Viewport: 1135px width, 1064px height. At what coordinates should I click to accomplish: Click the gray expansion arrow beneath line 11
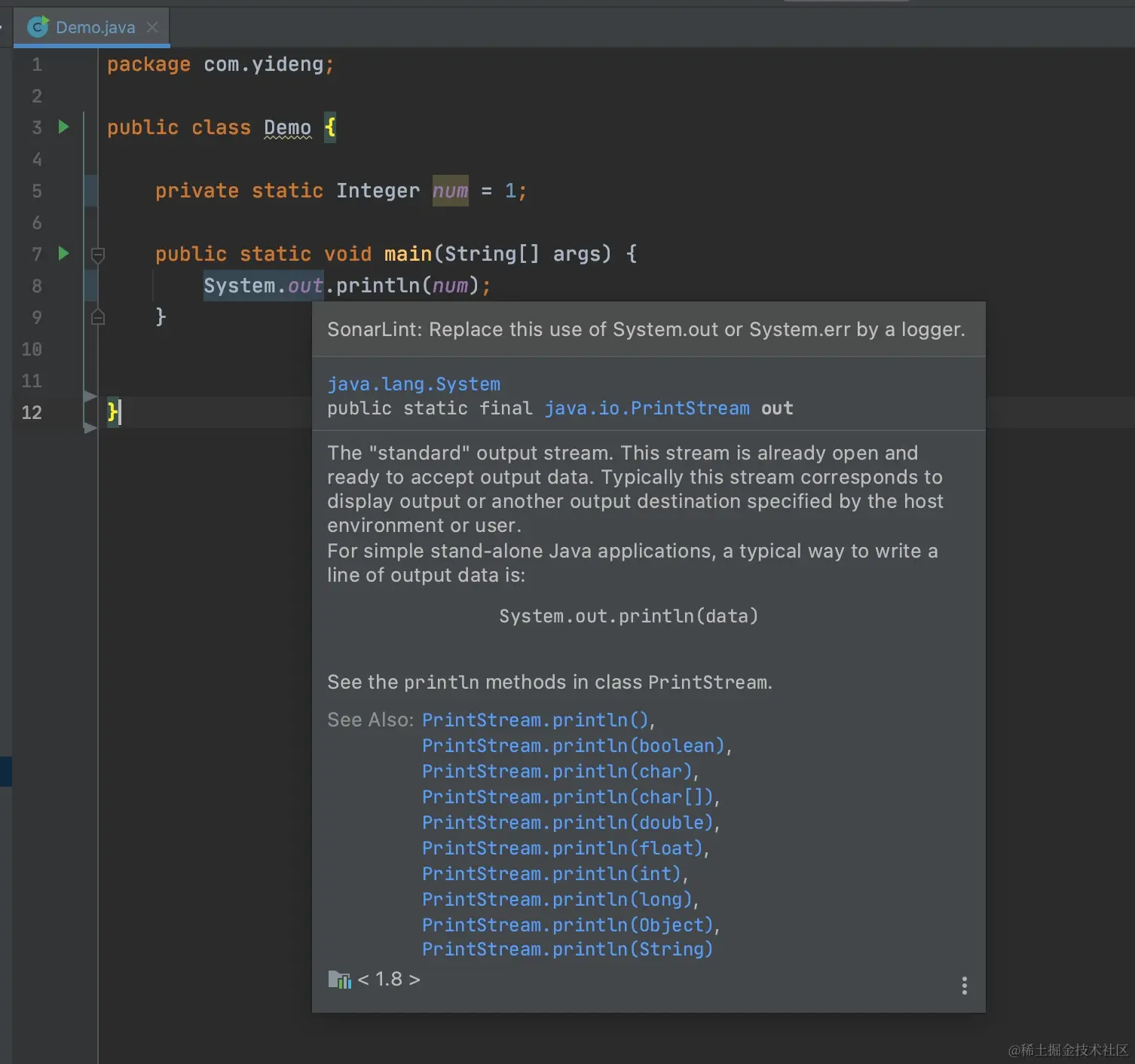coord(89,398)
